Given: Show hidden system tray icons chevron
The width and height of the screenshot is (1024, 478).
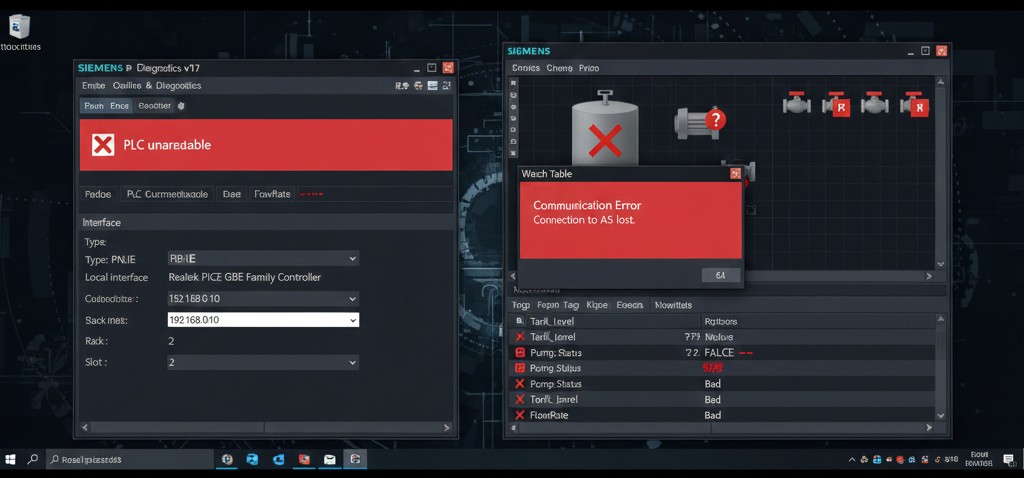Looking at the screenshot, I should 853,460.
